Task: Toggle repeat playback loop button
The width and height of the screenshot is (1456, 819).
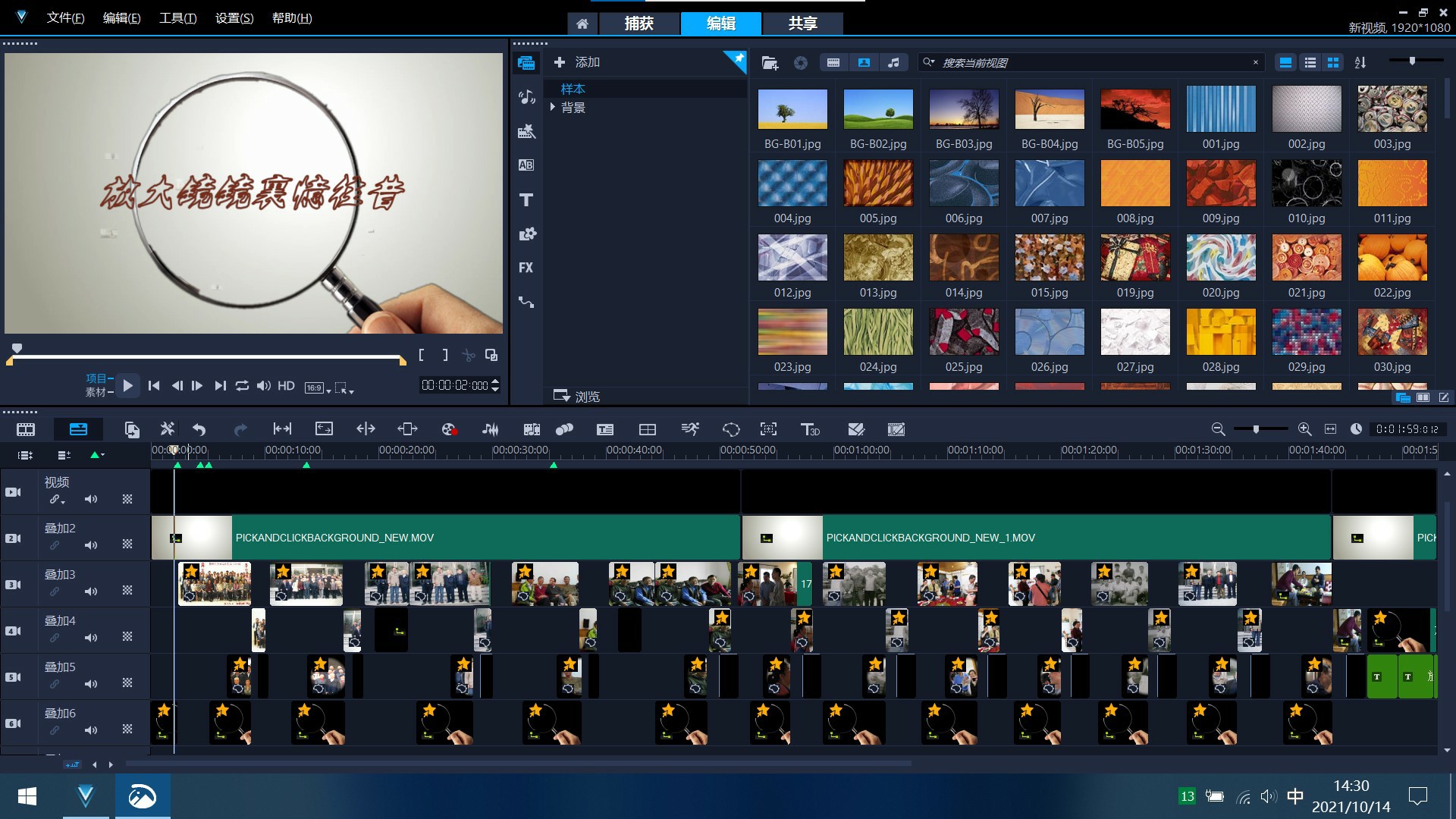Action: tap(242, 386)
